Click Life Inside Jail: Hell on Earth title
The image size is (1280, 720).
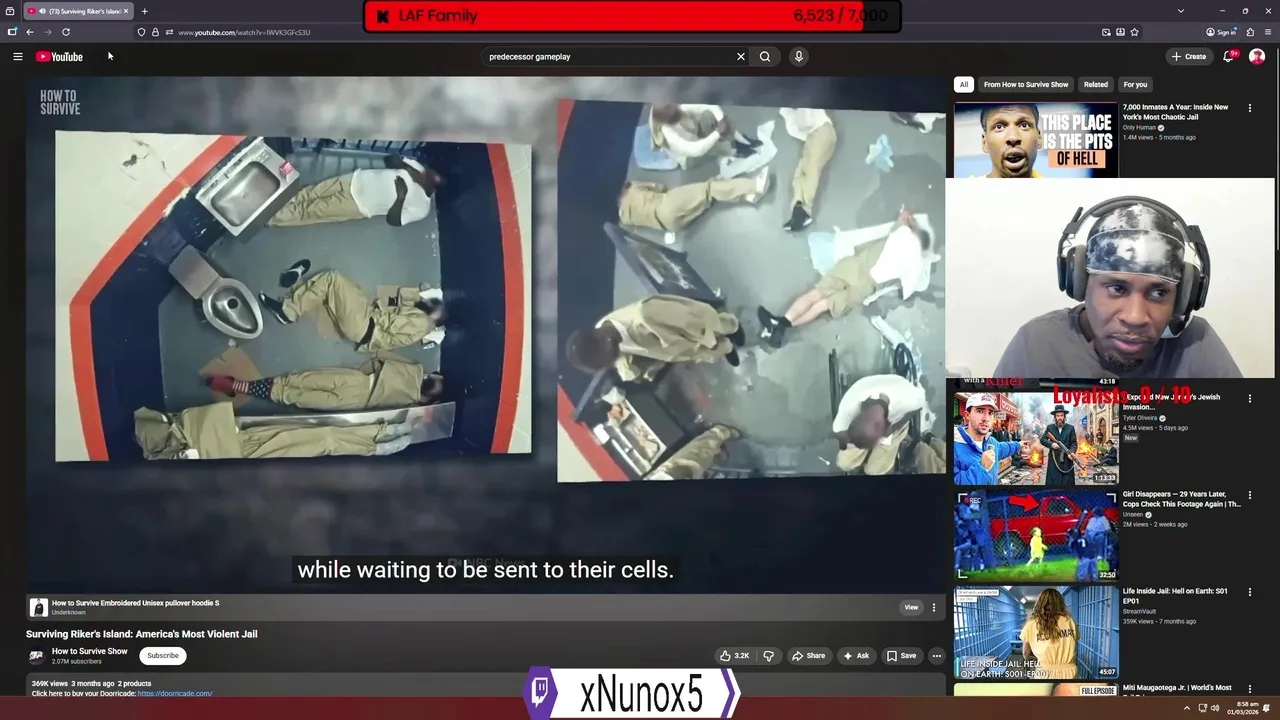pyautogui.click(x=1175, y=596)
